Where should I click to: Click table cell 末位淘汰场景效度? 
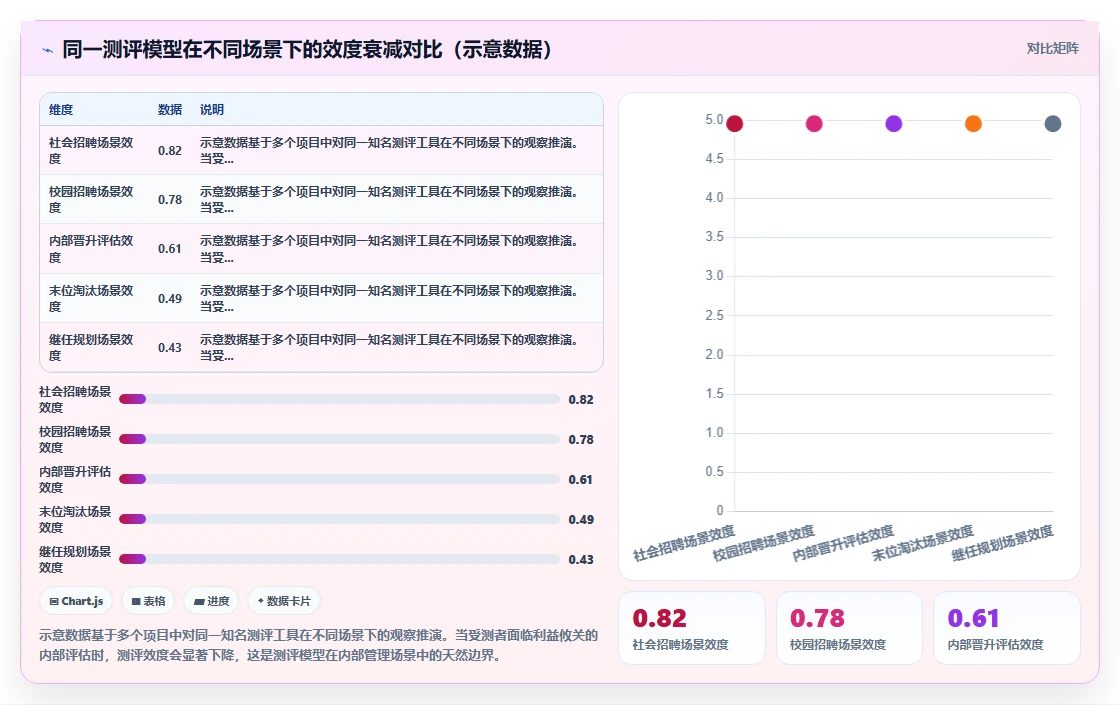(91, 298)
